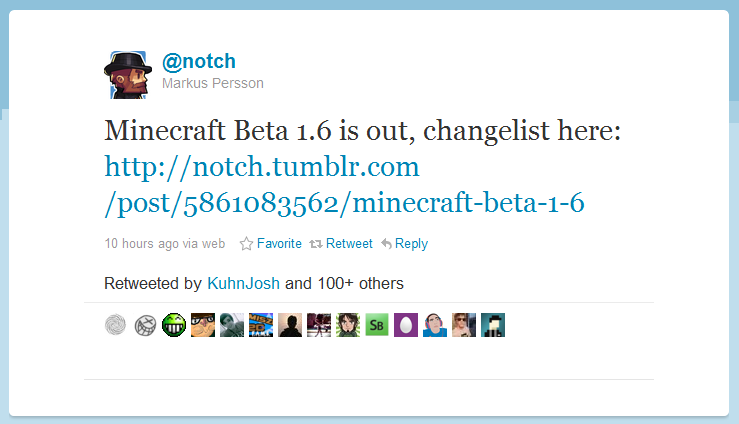
Task: Click the green 'SB' retweeter avatar
Action: 377,325
